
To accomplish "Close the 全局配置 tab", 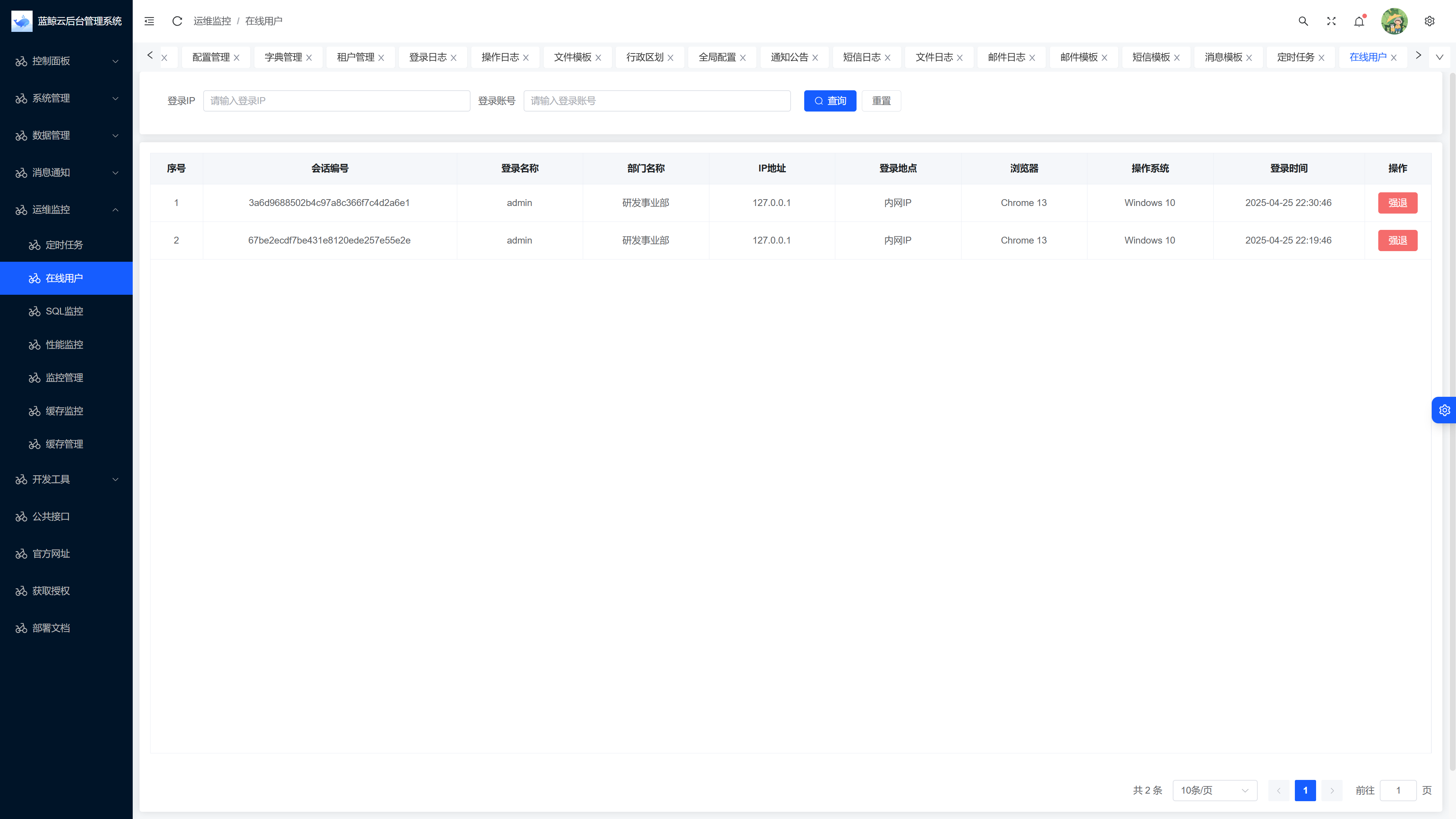I will coord(743,58).
